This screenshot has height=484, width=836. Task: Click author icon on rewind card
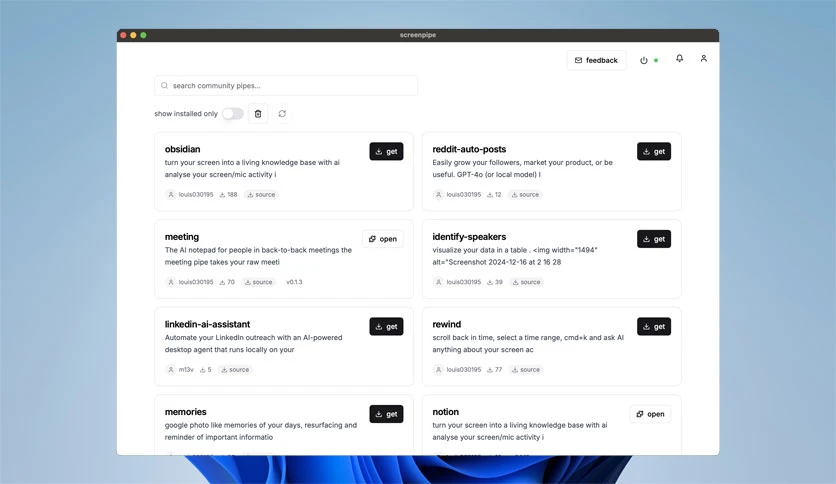(x=438, y=369)
